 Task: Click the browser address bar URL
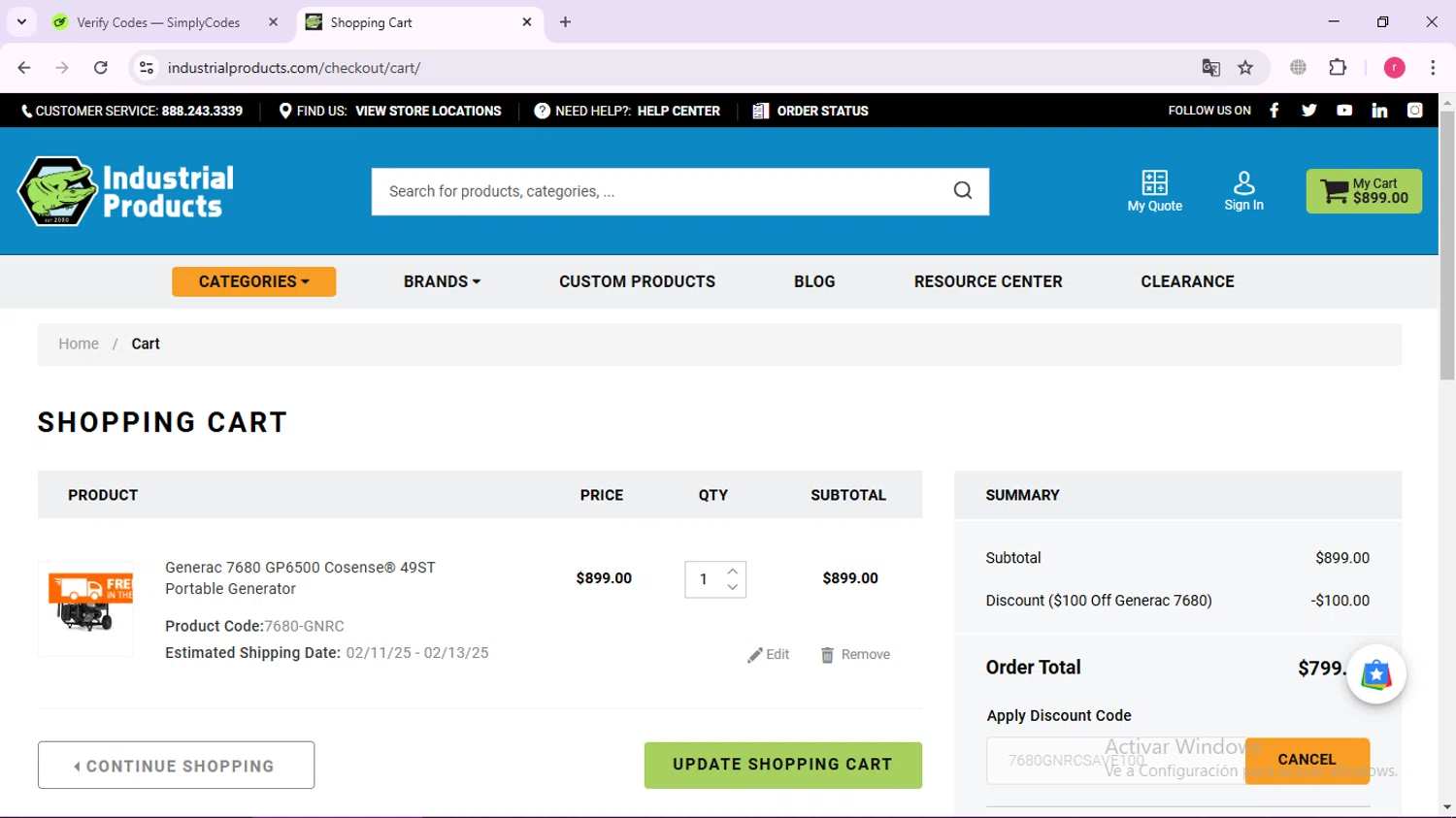(x=294, y=68)
